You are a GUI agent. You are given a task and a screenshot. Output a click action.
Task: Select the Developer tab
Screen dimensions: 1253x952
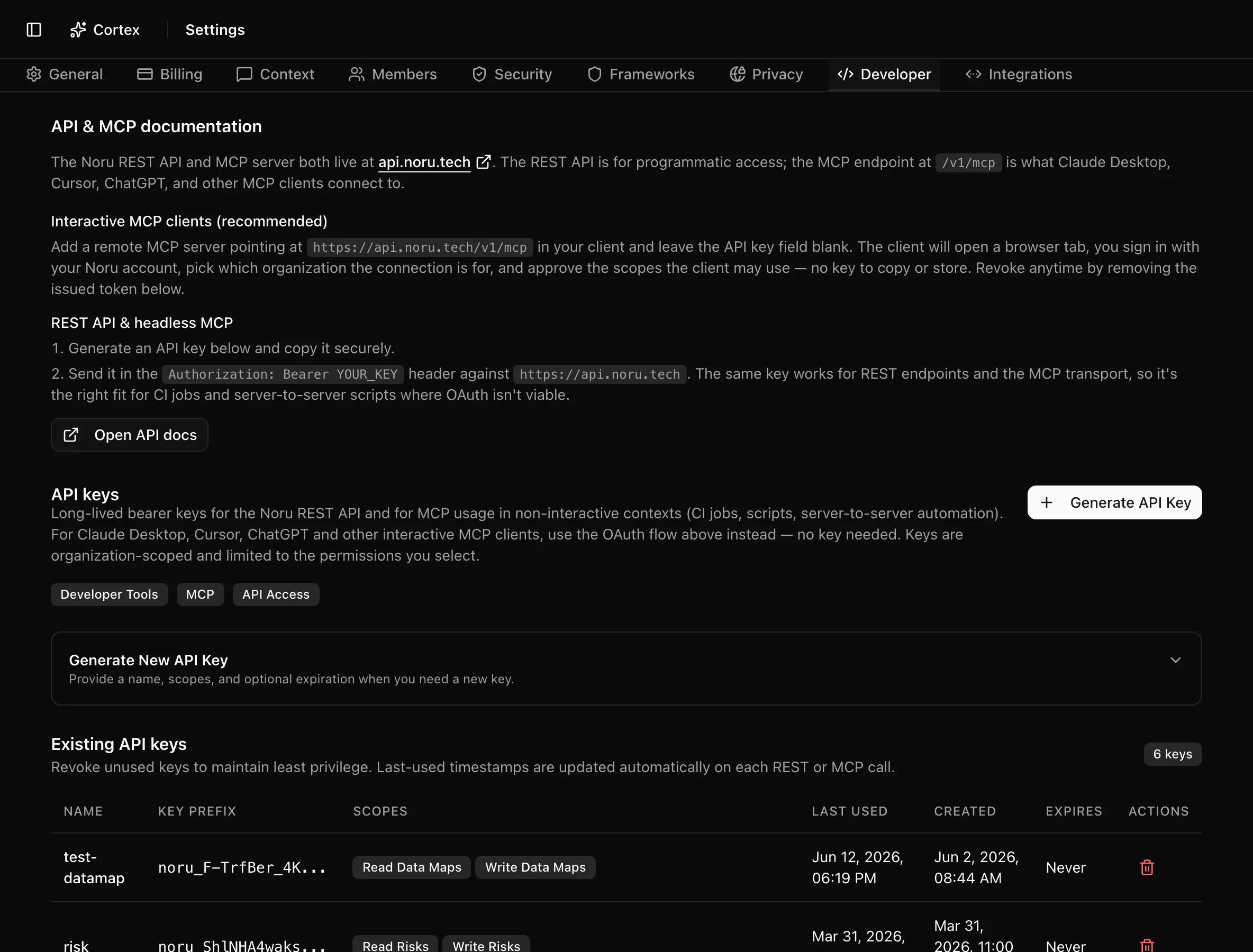(884, 74)
